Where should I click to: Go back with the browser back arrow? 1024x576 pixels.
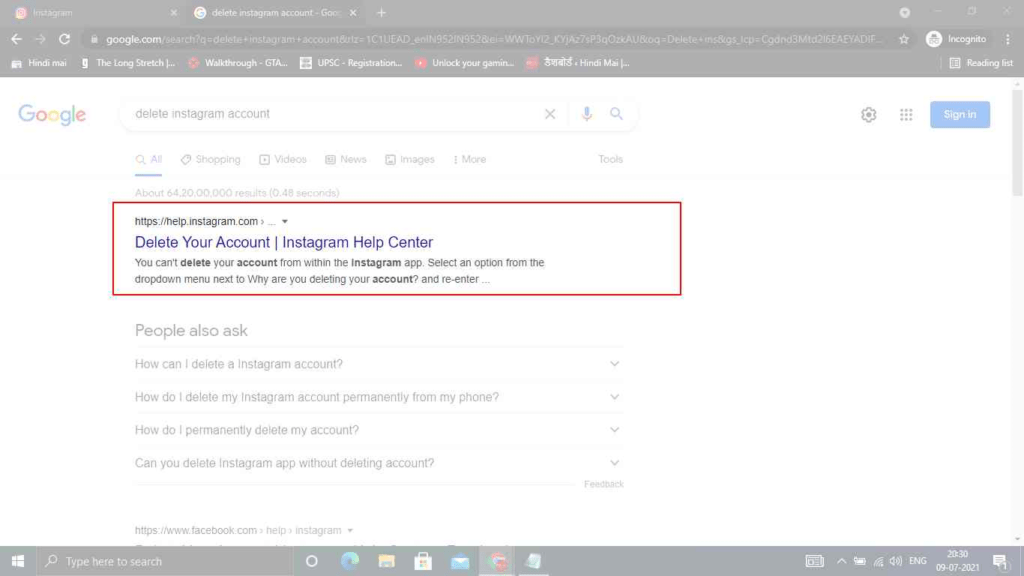[x=16, y=39]
